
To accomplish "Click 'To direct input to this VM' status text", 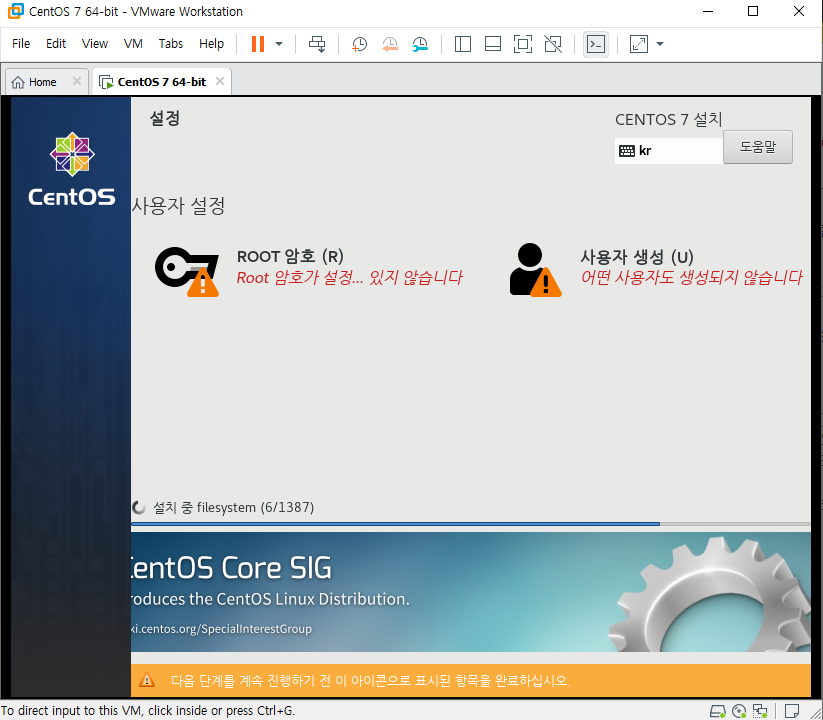I will [x=148, y=711].
